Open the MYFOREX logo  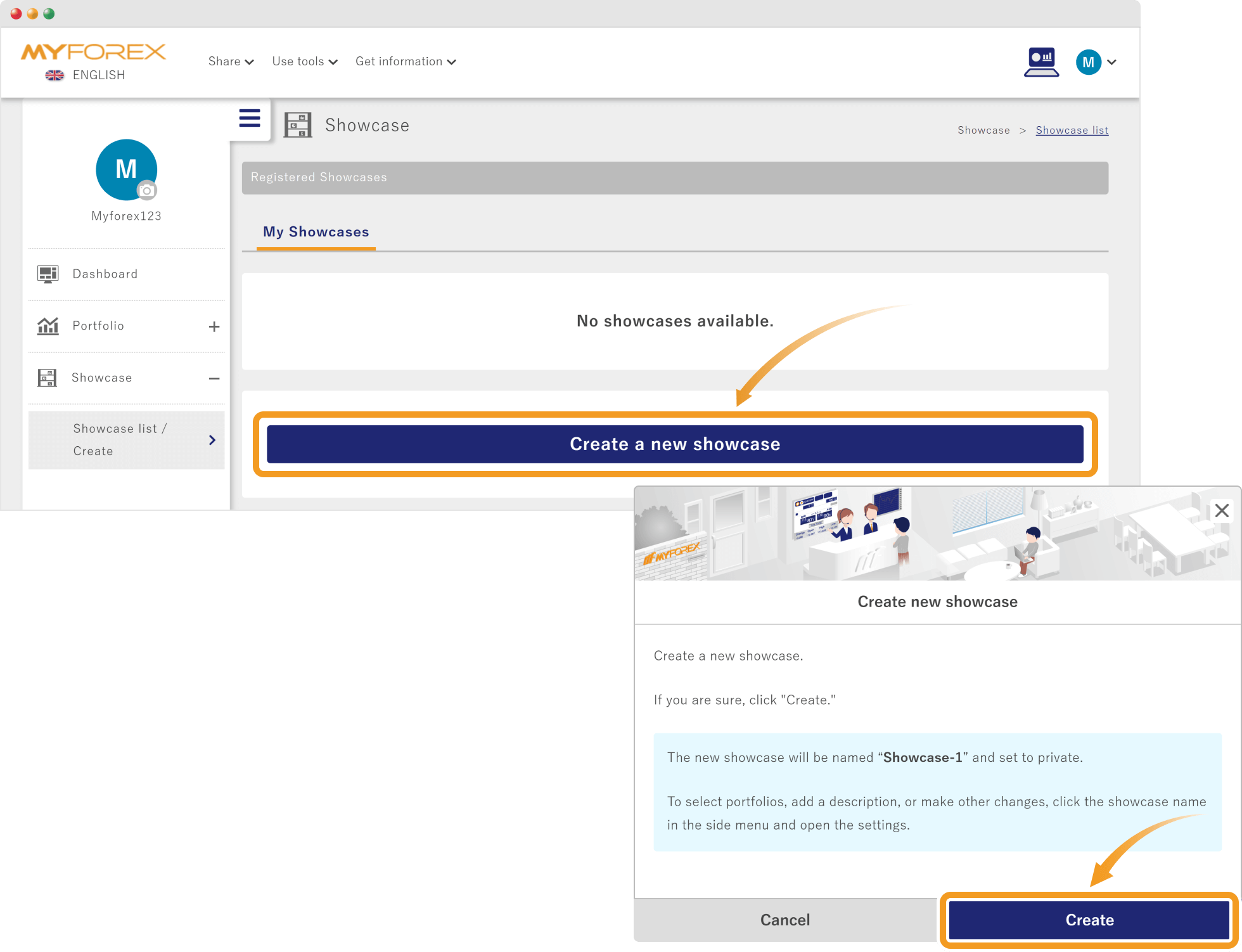(x=93, y=52)
